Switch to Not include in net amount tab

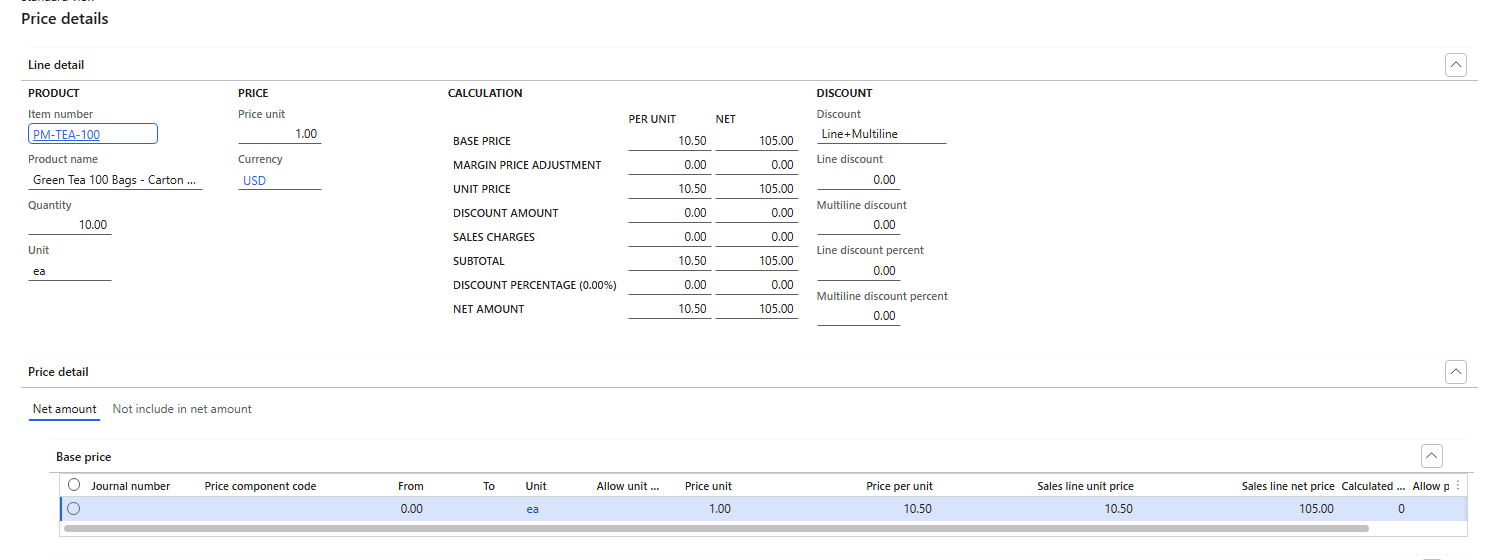pos(182,409)
